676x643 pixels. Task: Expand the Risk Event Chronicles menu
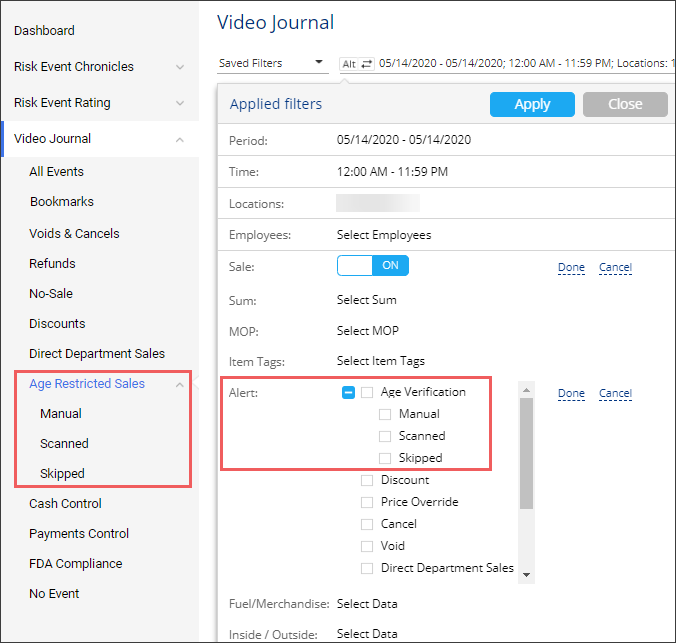click(179, 67)
